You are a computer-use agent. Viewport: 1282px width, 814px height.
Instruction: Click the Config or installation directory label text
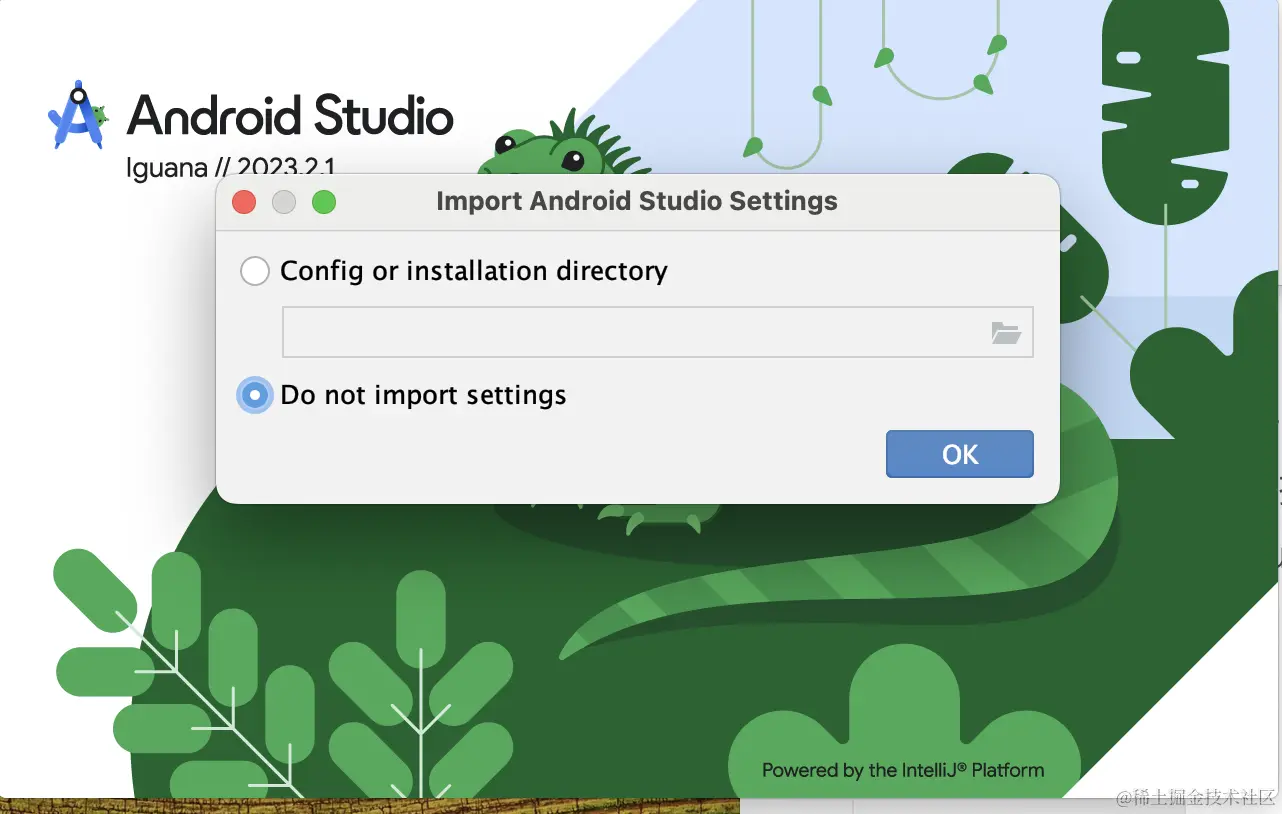pyautogui.click(x=473, y=271)
